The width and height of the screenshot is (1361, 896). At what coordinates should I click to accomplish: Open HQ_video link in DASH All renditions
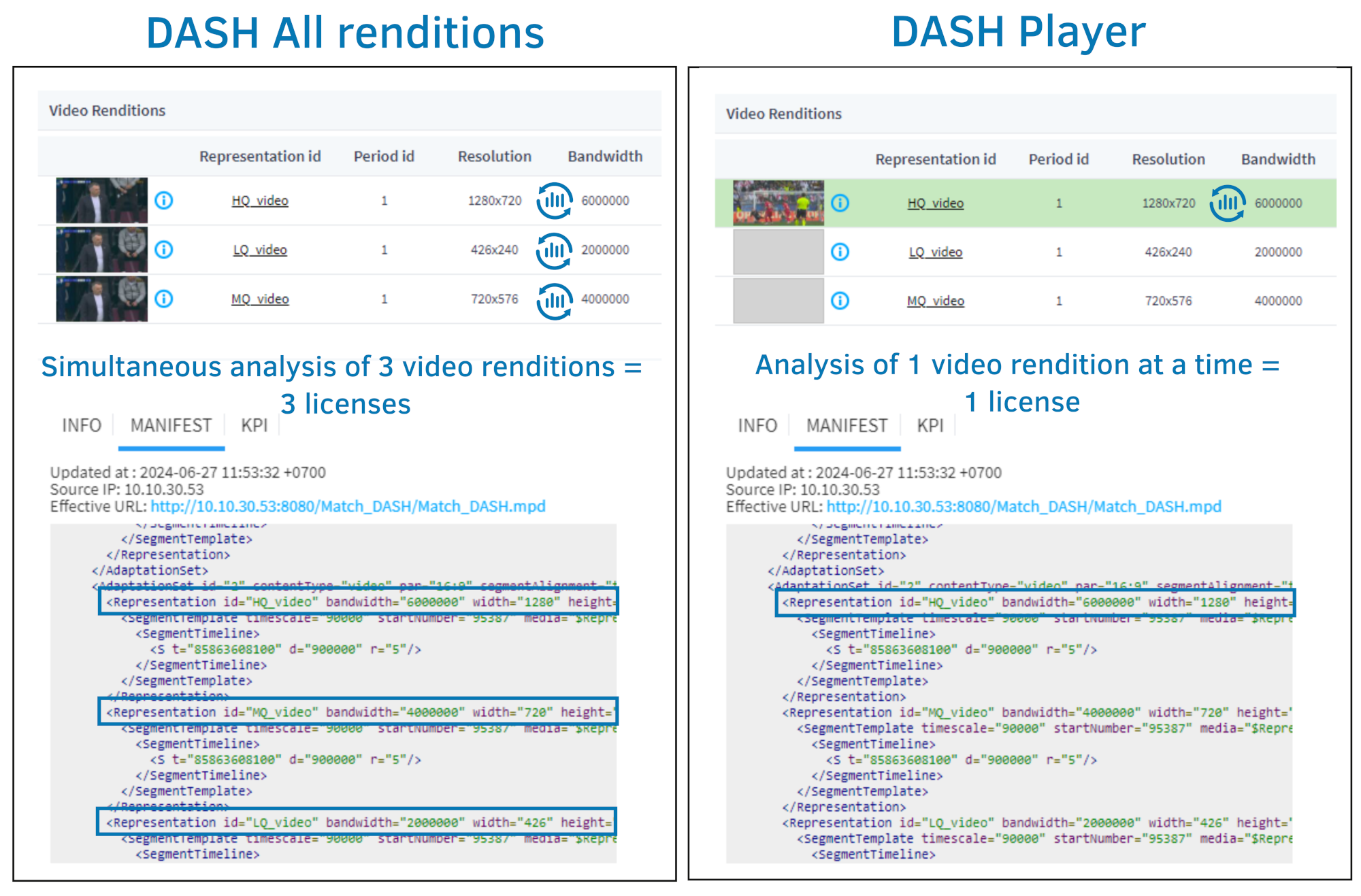click(260, 201)
